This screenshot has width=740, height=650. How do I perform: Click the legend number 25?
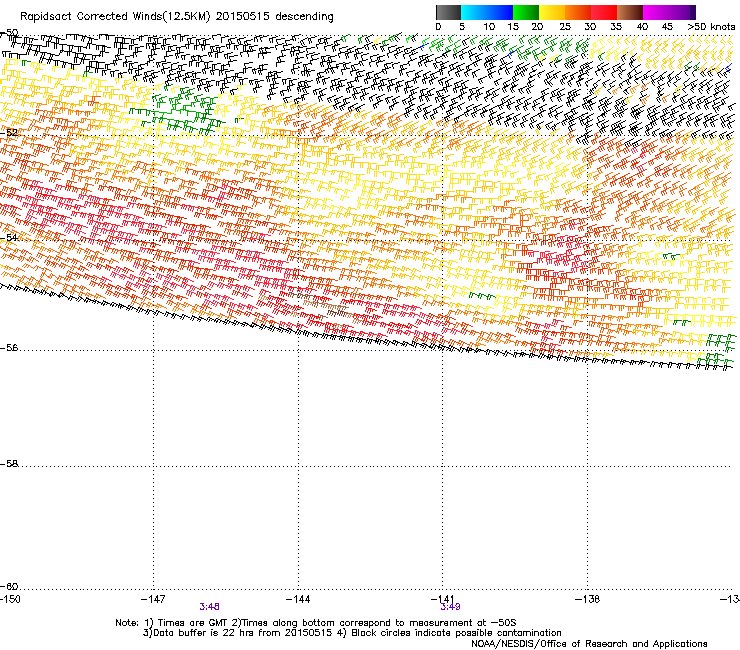[x=565, y=27]
